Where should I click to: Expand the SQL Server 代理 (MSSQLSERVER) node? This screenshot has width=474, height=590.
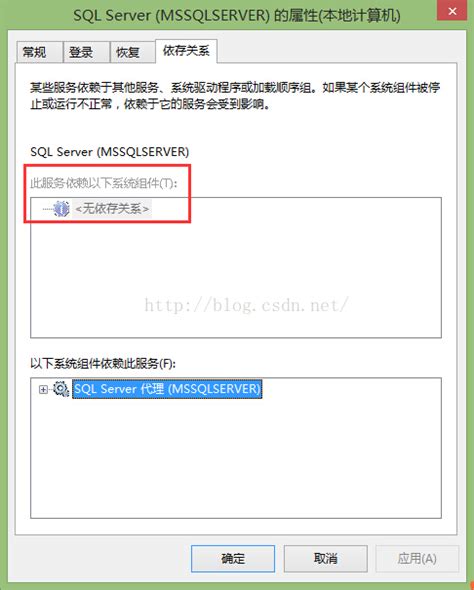pos(43,389)
